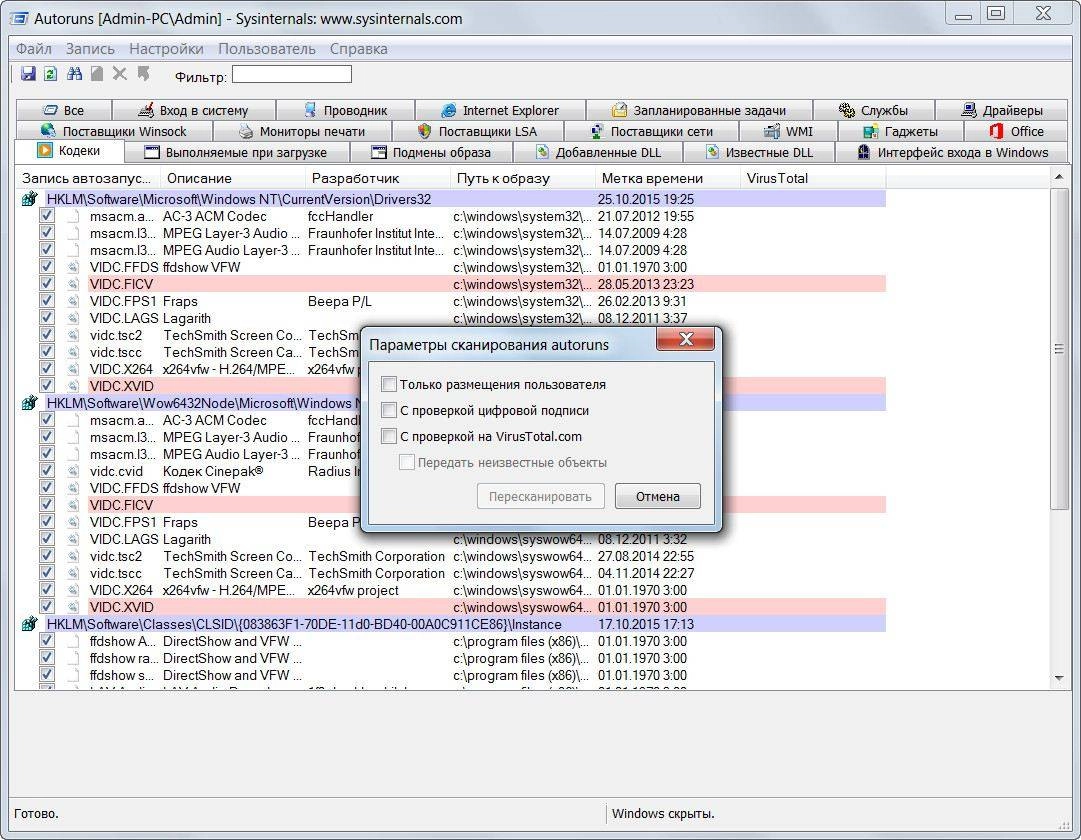1081x840 pixels.
Task: Click the registry icon of the Wow6432Node key row
Action: pos(29,403)
